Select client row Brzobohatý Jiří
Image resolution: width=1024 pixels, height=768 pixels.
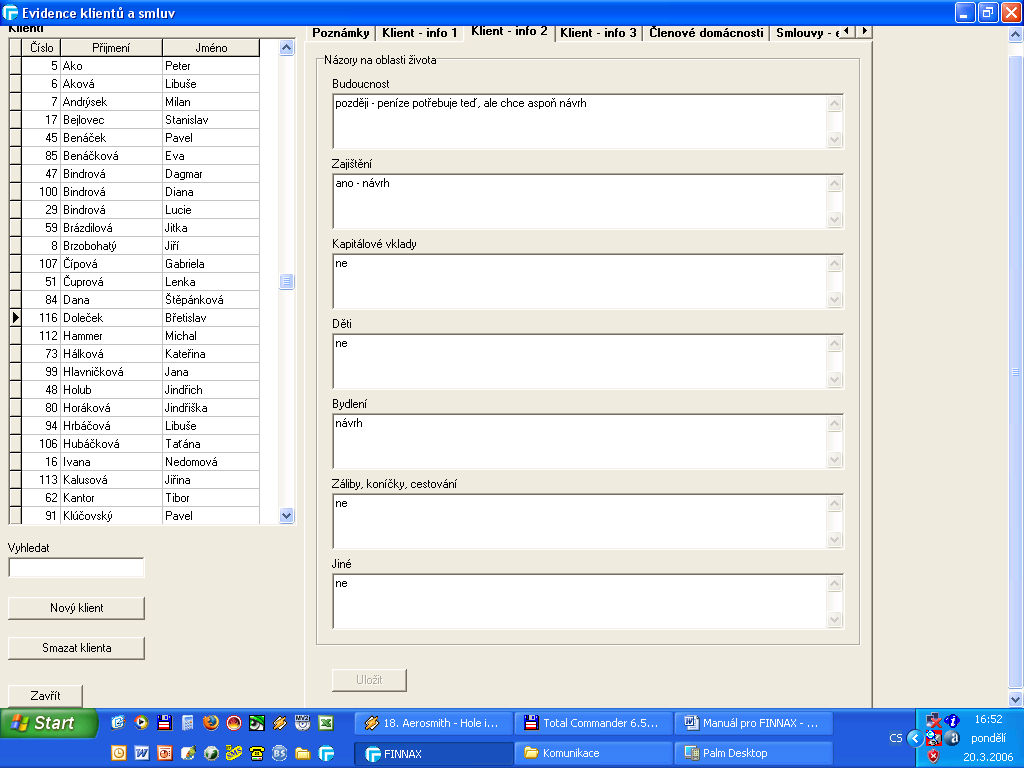(140, 246)
